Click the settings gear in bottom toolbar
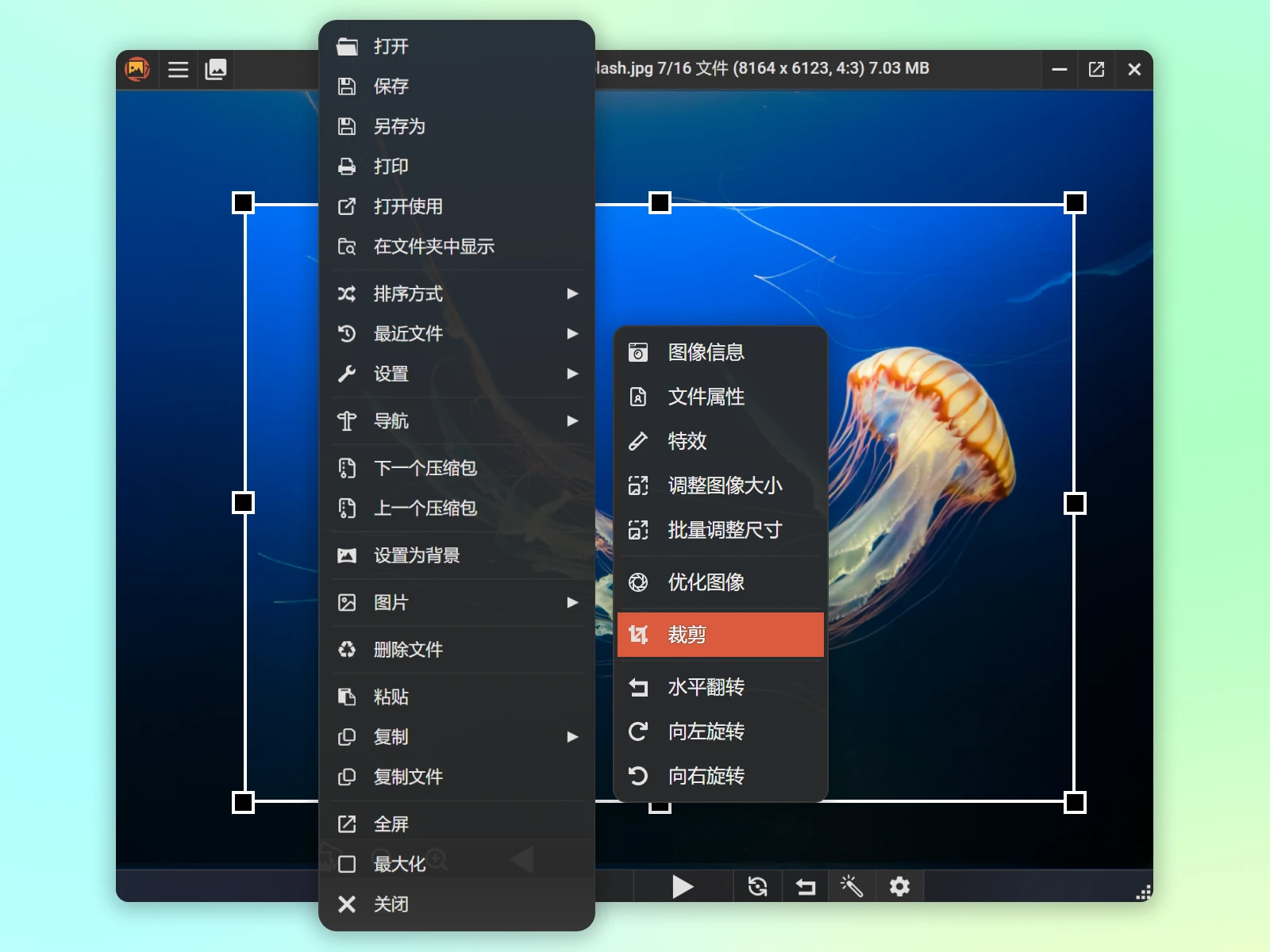Image resolution: width=1270 pixels, height=952 pixels. 899,886
